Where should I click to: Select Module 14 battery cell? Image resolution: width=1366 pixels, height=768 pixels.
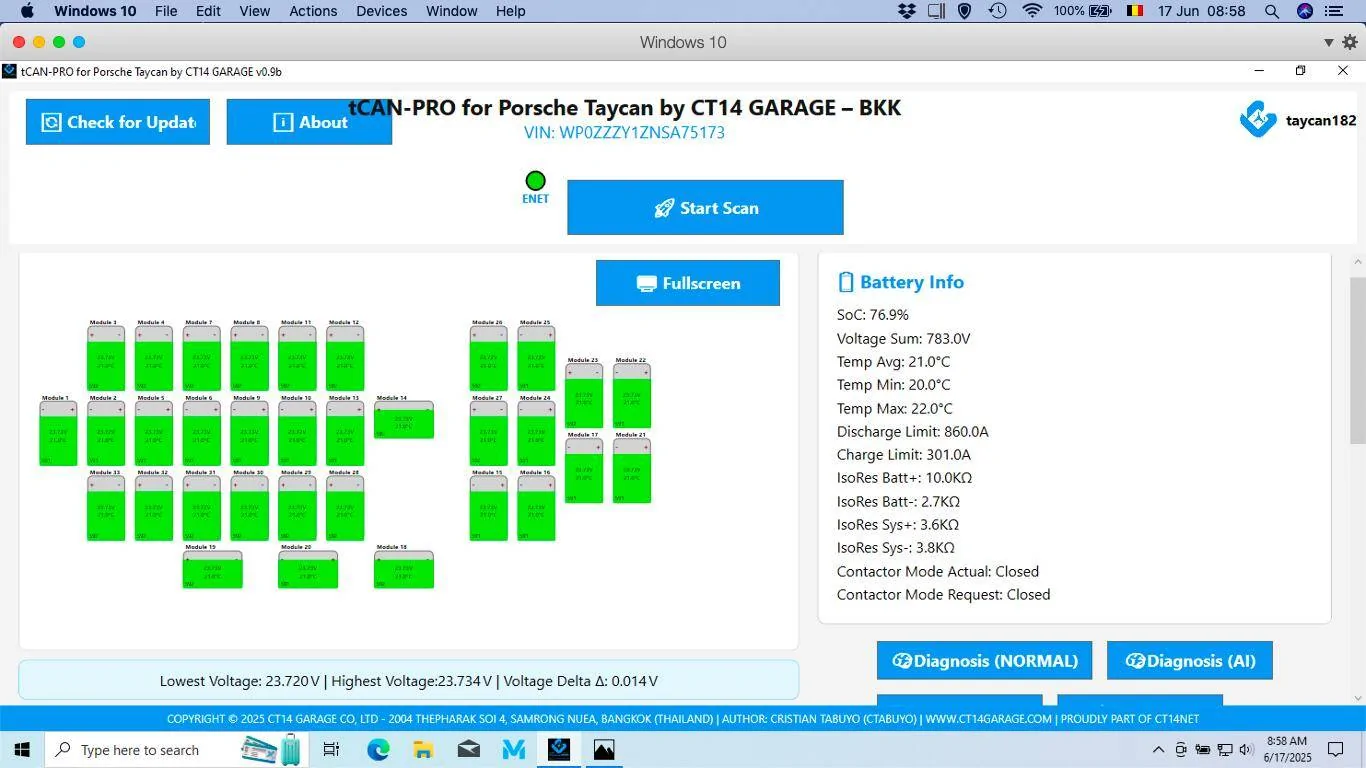click(x=404, y=420)
